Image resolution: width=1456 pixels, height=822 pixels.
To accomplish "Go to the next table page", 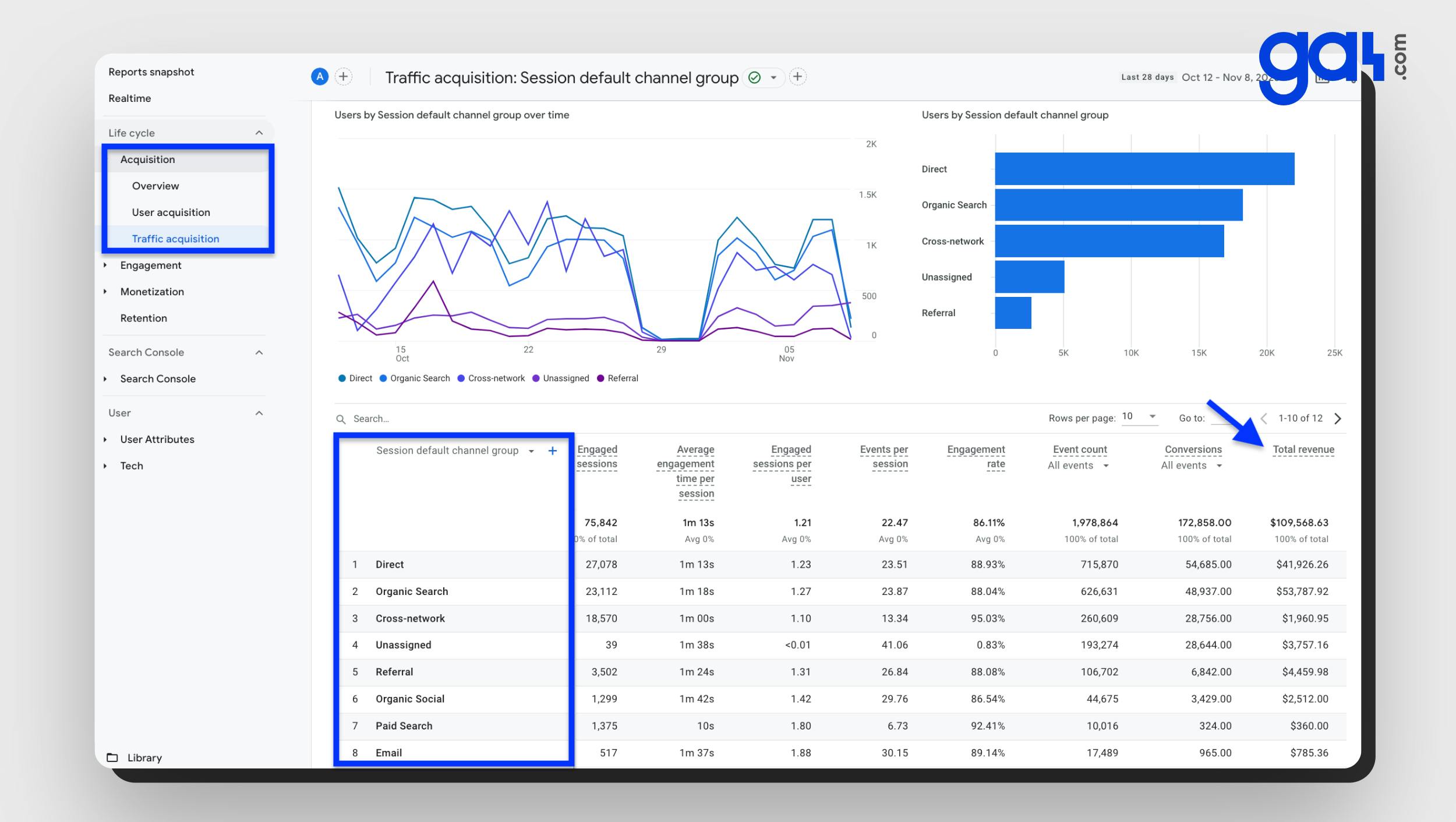I will pyautogui.click(x=1338, y=419).
